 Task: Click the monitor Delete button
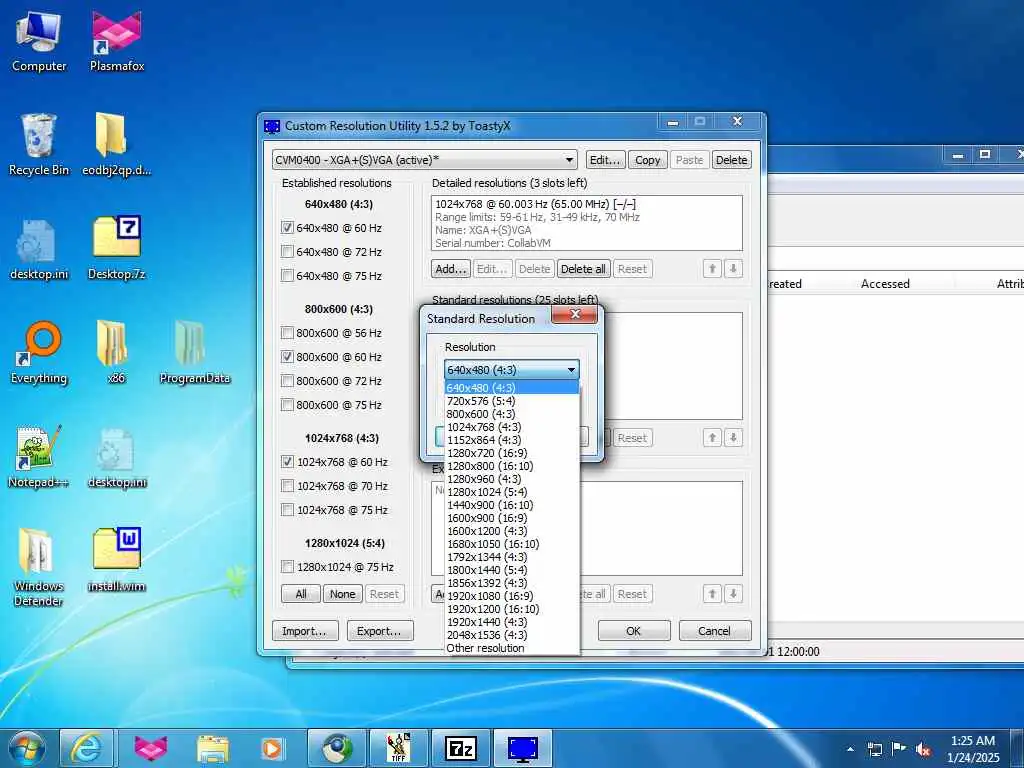click(731, 160)
